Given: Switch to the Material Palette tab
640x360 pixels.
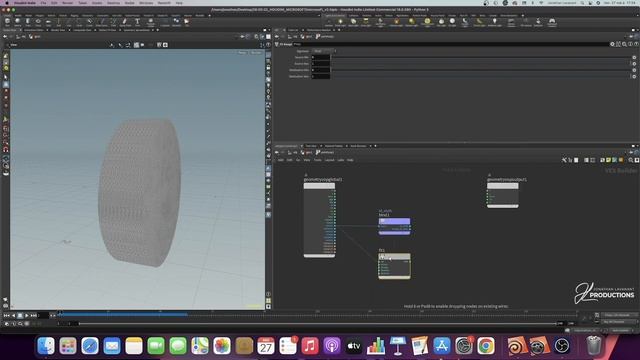Looking at the screenshot, I should coord(333,146).
